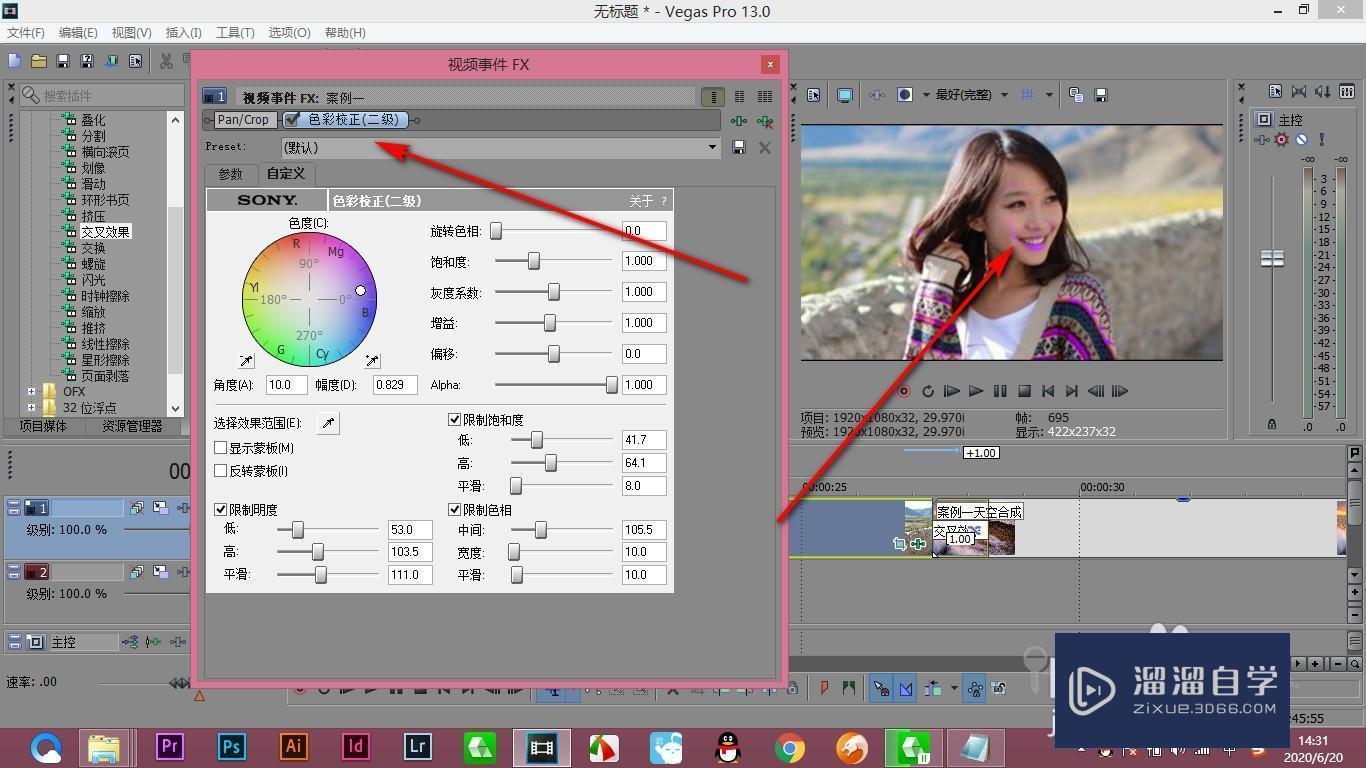The image size is (1366, 768).
Task: Open Lightroom from the taskbar
Action: pos(417,746)
